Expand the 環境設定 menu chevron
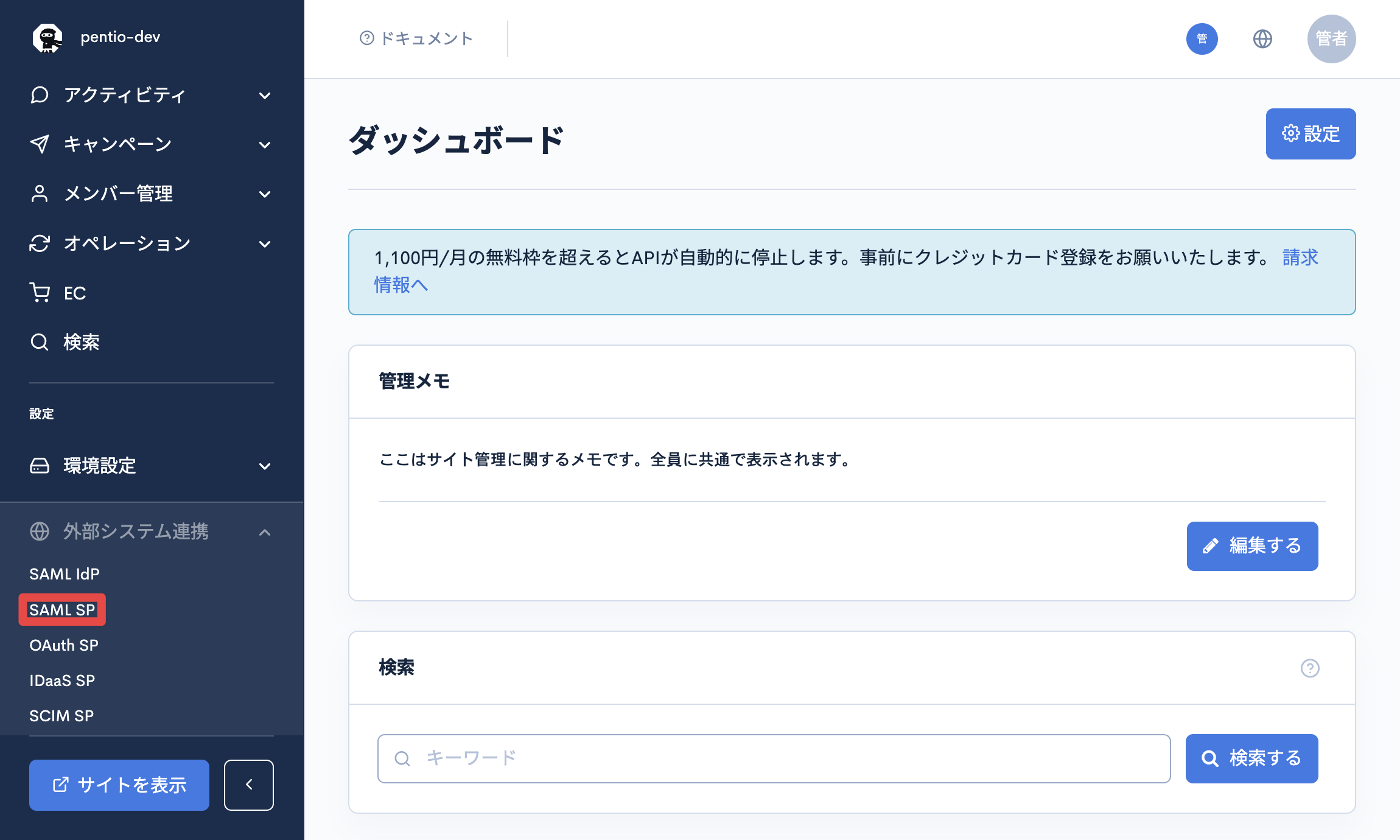 (265, 466)
